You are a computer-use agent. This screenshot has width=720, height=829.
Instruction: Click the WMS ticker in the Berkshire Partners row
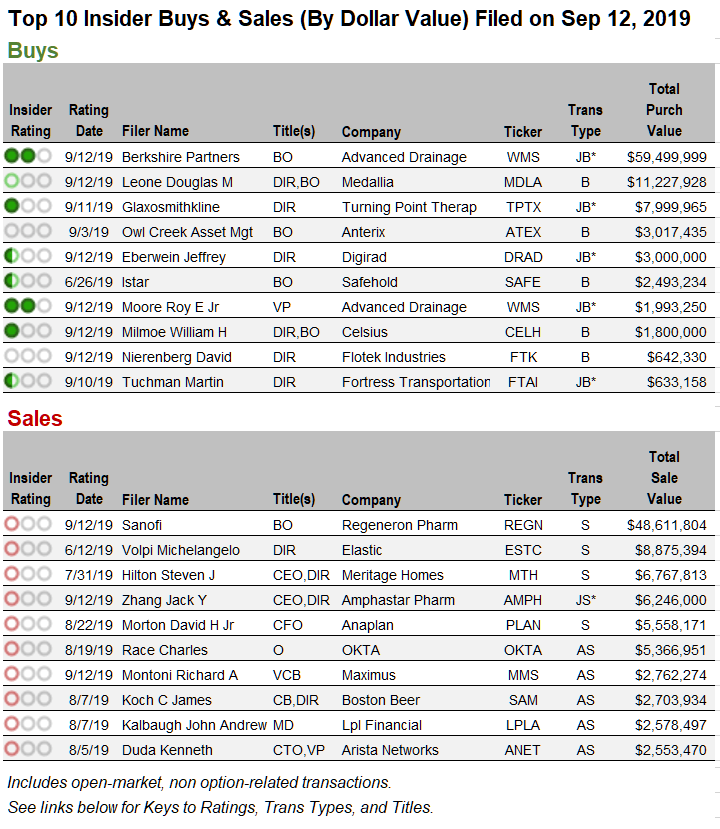(x=523, y=157)
